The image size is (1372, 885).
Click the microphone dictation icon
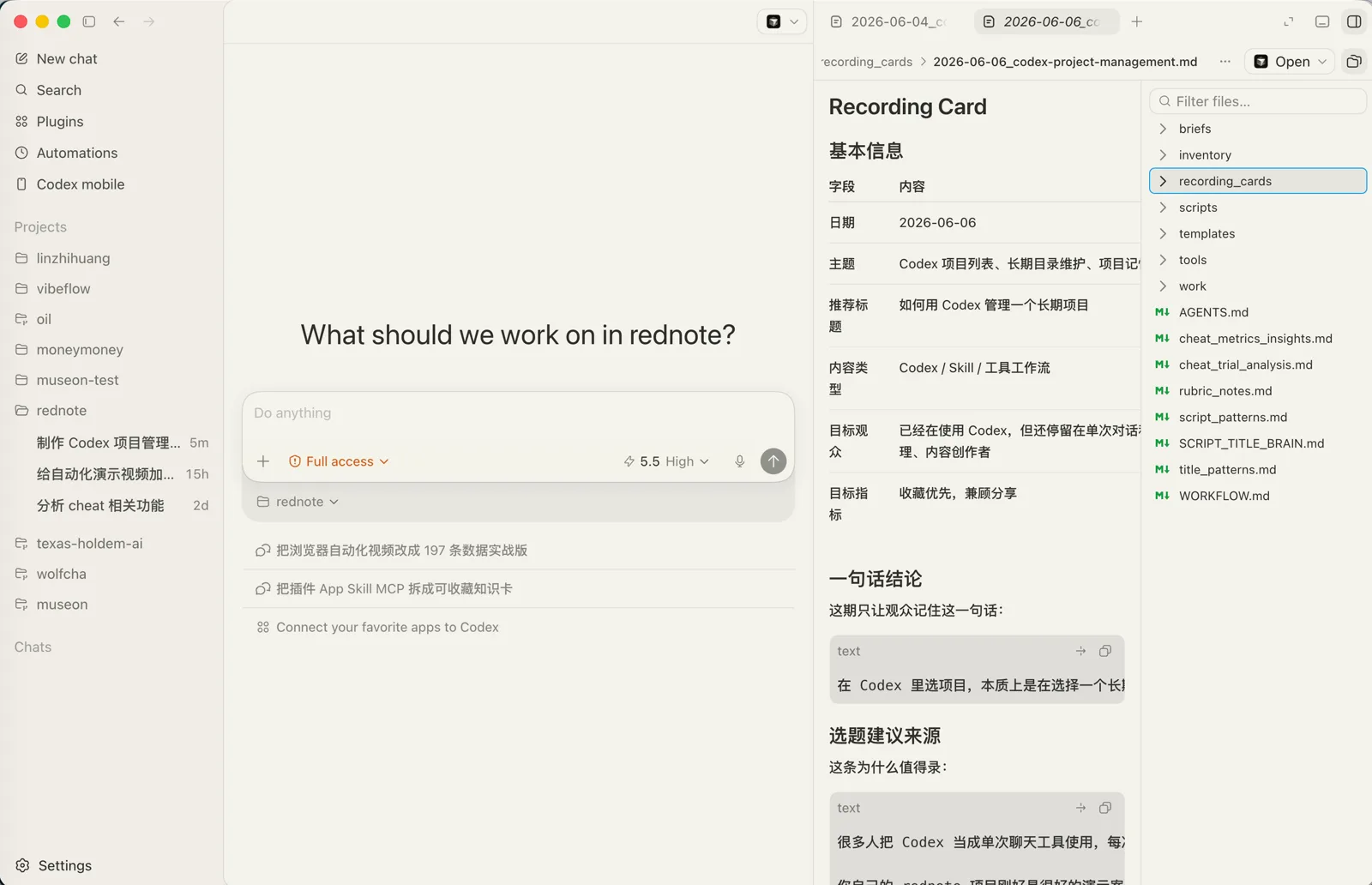tap(740, 461)
